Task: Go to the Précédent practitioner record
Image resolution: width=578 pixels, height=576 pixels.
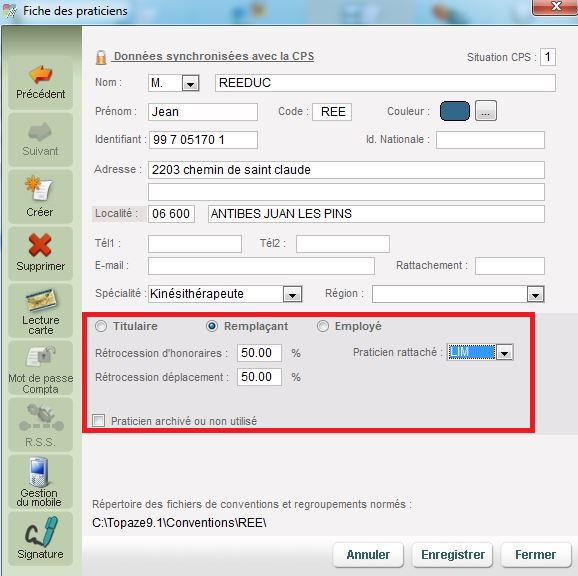Action: 41,82
